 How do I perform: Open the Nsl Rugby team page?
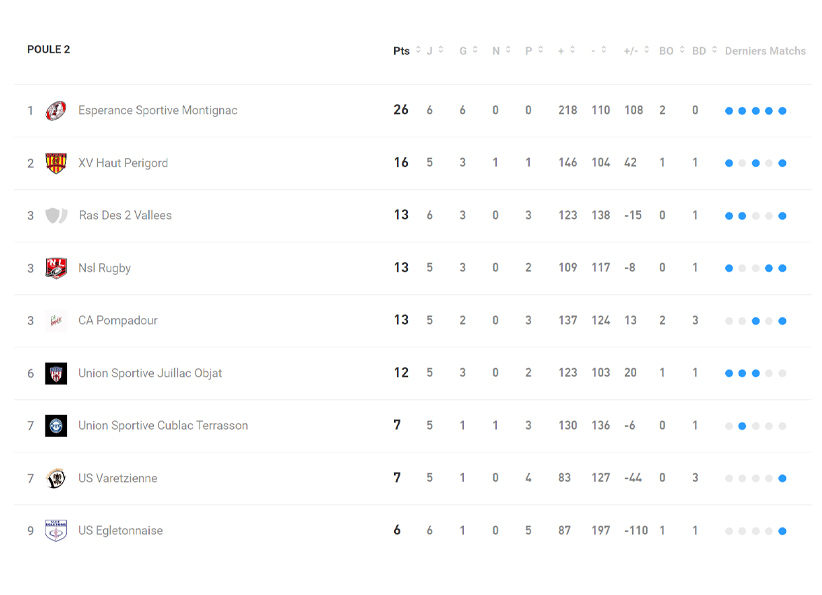coord(105,268)
